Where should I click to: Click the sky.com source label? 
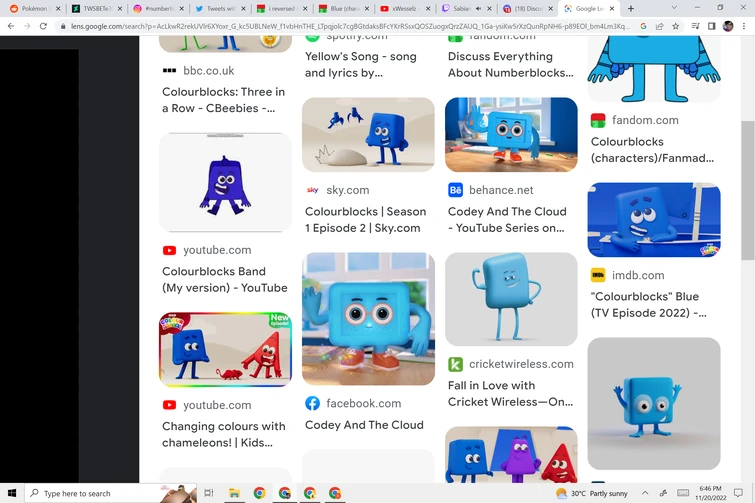click(348, 190)
